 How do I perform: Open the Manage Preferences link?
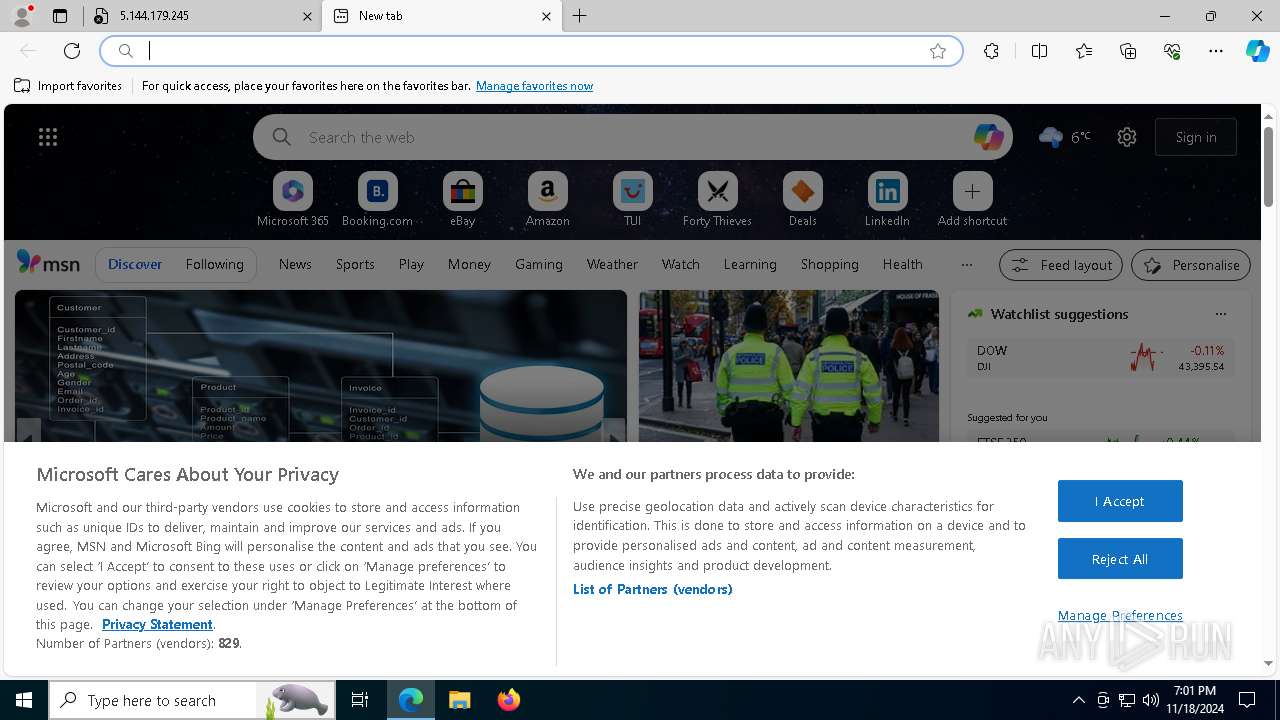1120,615
